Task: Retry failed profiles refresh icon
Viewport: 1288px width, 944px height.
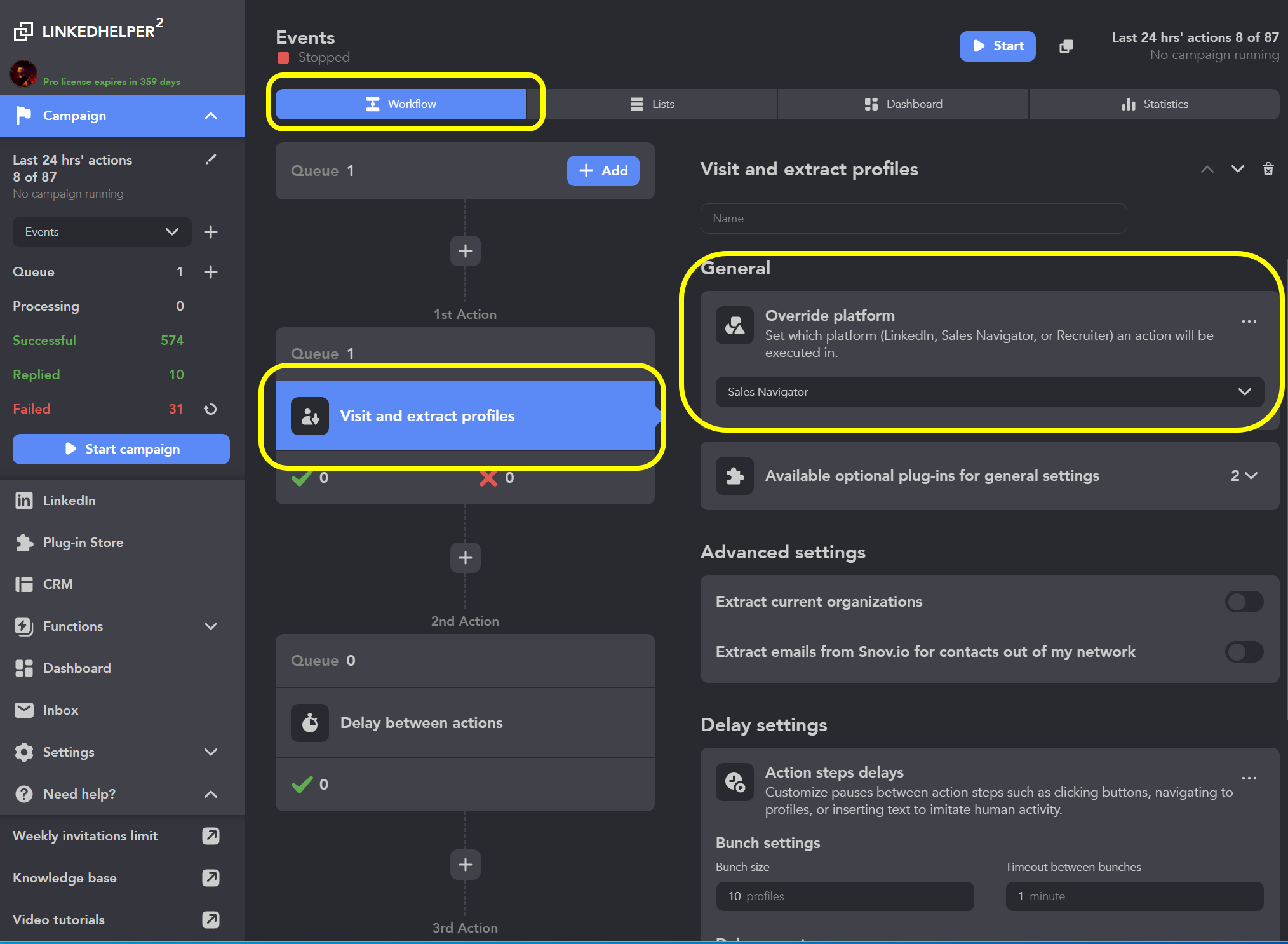Action: [210, 409]
